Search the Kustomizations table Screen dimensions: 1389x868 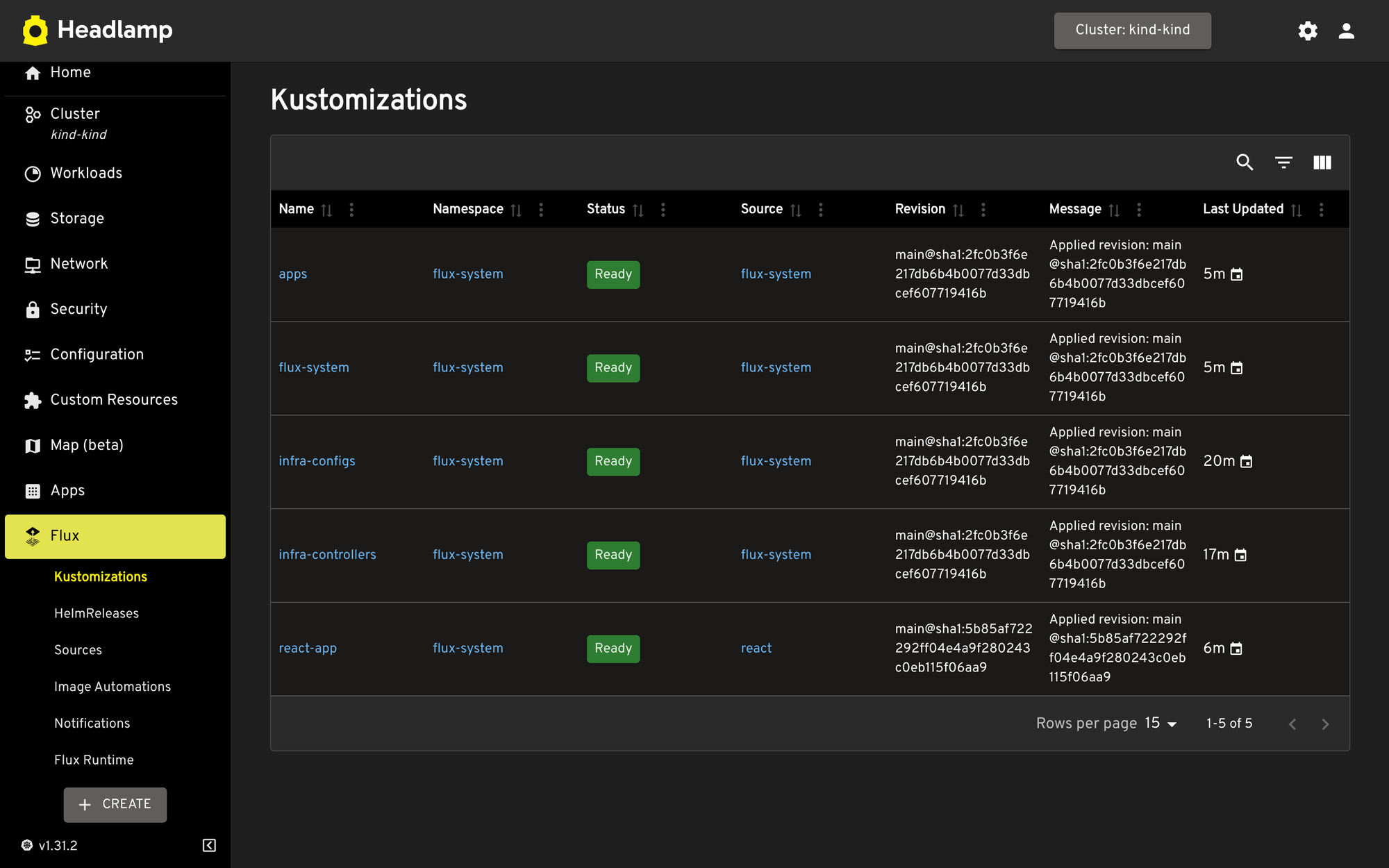1245,162
